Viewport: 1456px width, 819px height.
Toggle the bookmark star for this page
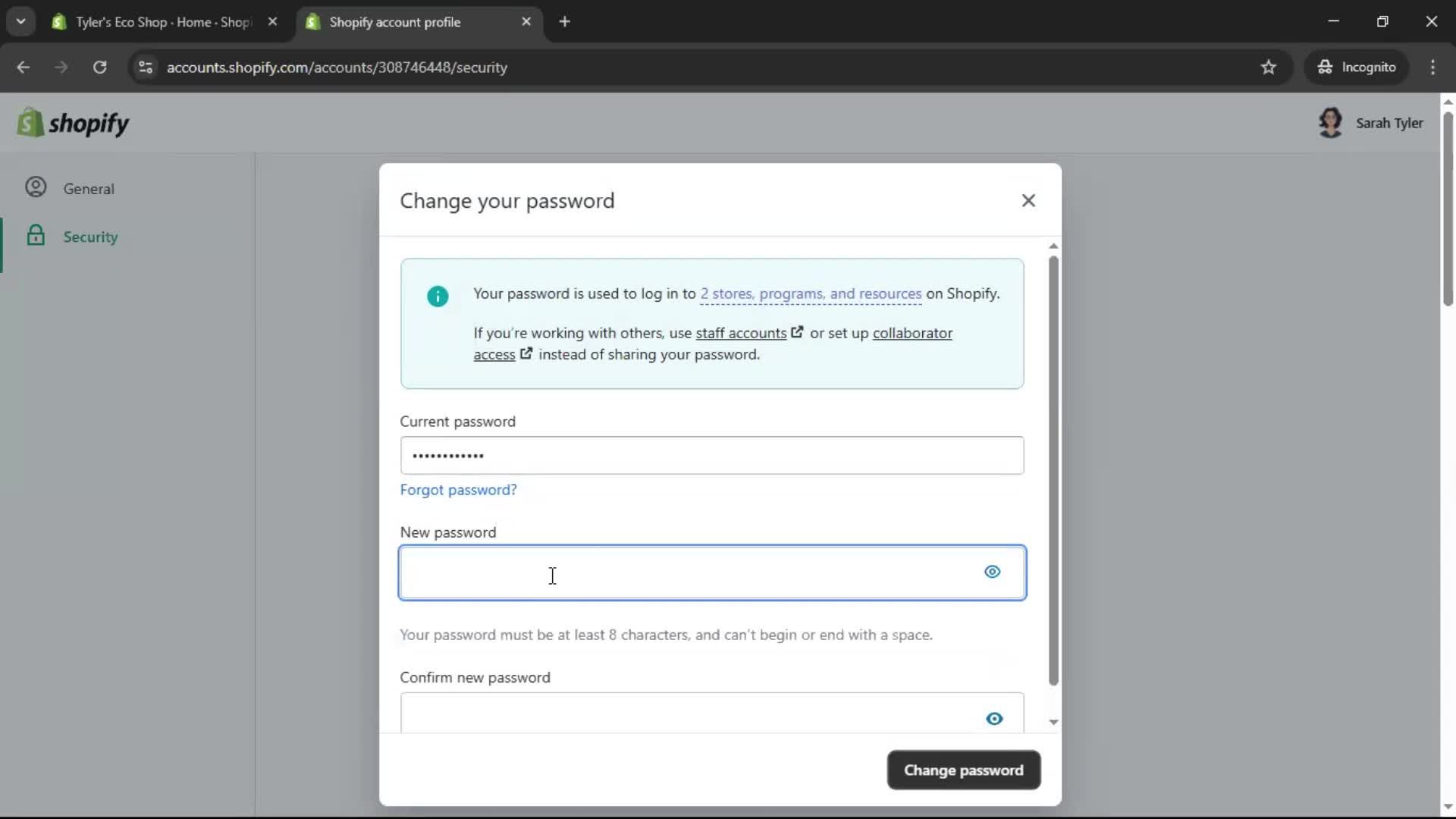point(1269,67)
